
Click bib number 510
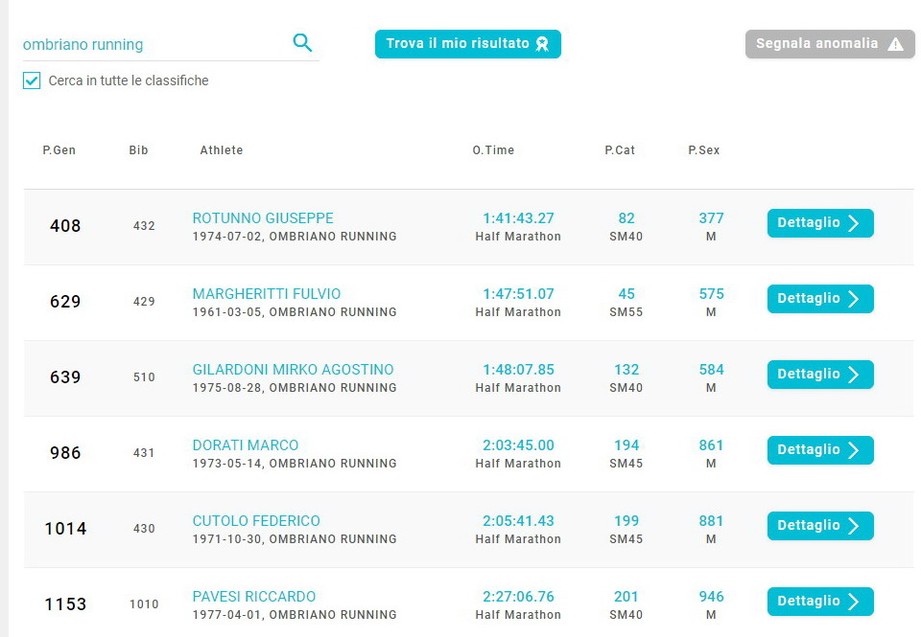[x=144, y=377]
